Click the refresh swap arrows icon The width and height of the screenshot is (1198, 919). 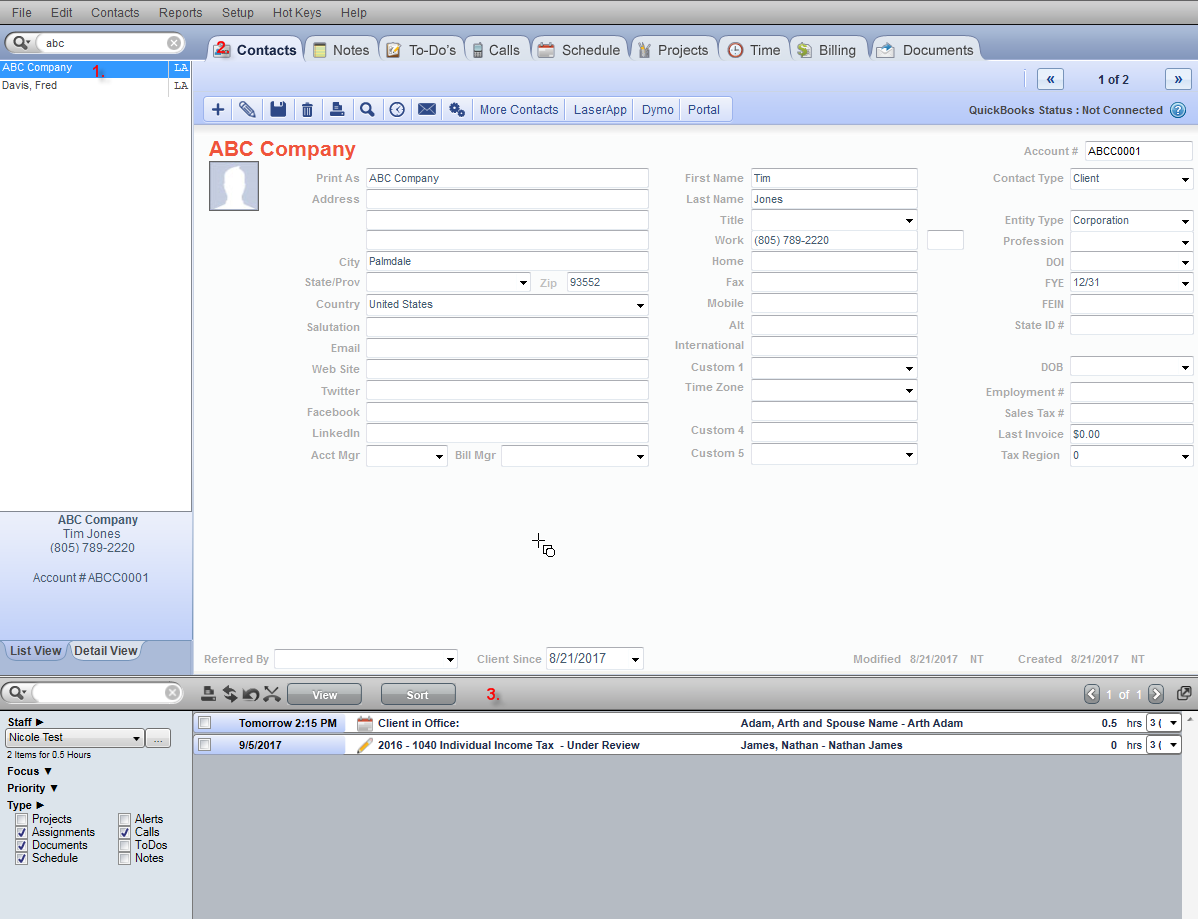[229, 694]
